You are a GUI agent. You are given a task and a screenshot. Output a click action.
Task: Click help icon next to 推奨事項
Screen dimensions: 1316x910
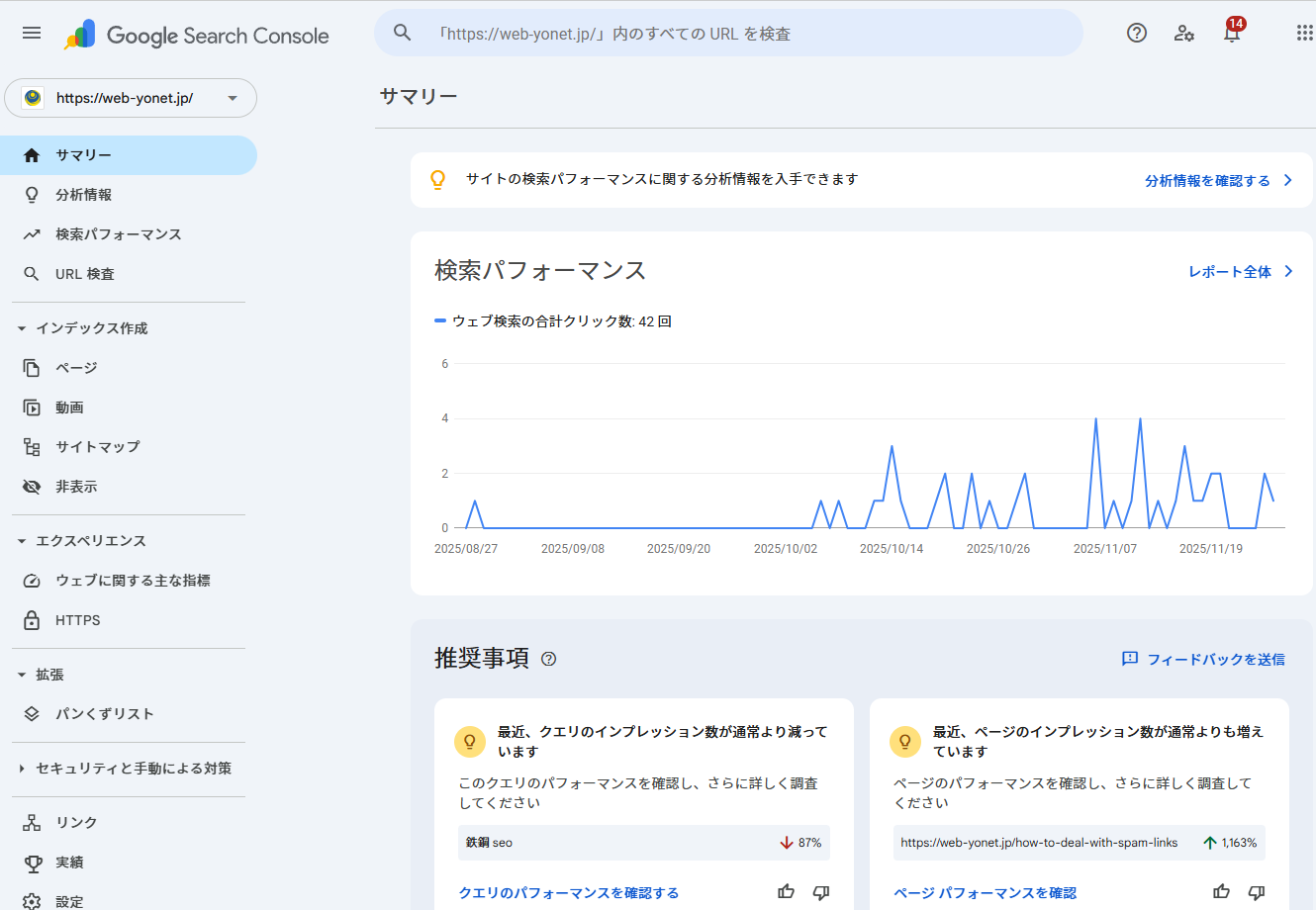[549, 659]
